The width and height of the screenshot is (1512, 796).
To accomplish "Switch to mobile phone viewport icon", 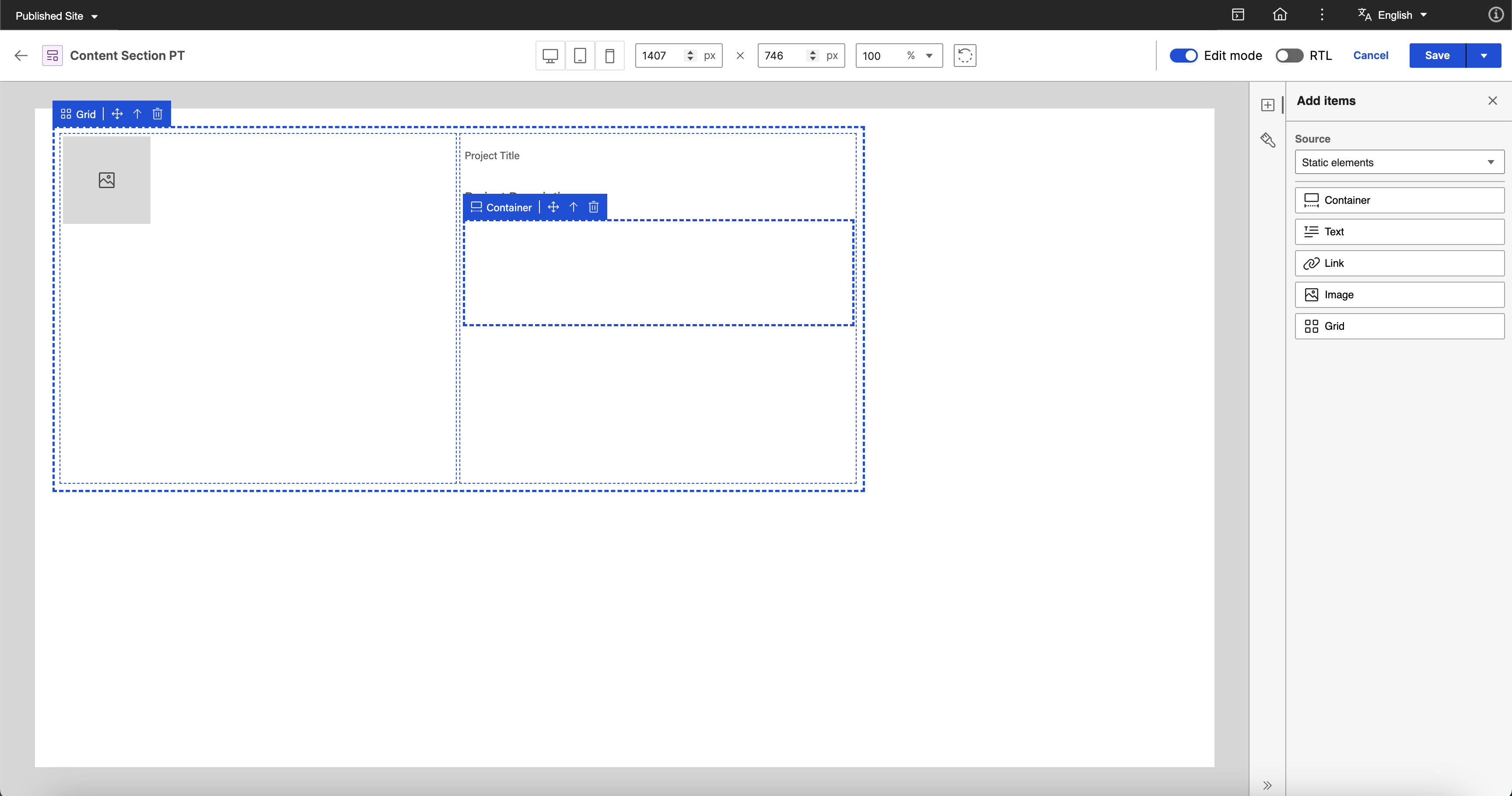I will (610, 56).
